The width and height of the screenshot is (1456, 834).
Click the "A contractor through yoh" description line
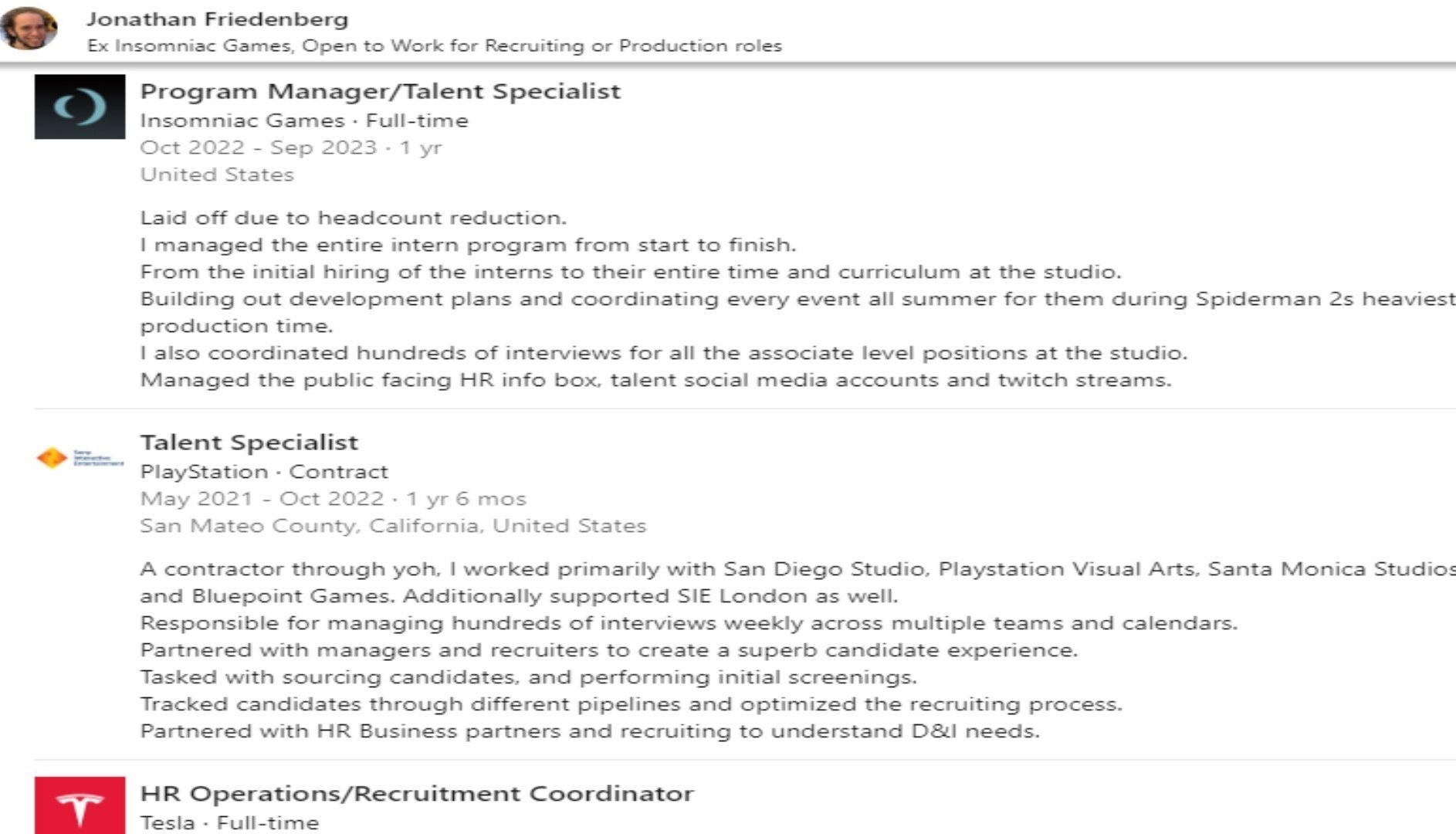[795, 569]
